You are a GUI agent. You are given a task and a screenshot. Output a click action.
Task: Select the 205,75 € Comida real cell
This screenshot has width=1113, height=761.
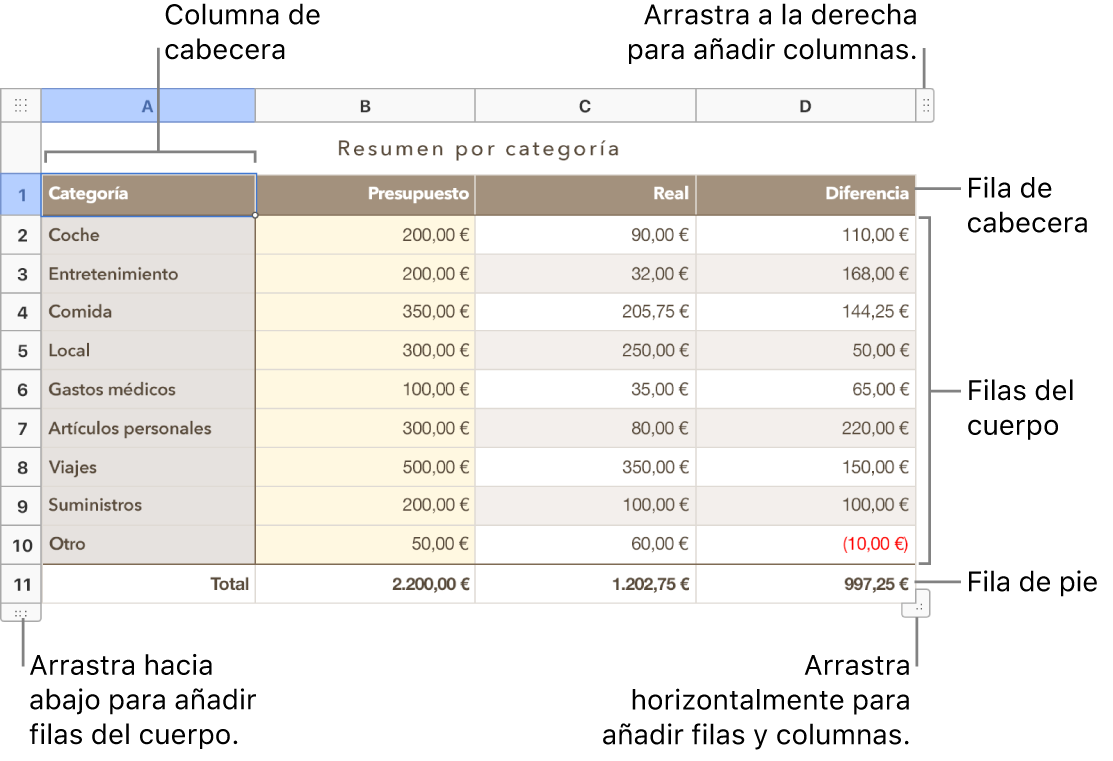coord(585,312)
